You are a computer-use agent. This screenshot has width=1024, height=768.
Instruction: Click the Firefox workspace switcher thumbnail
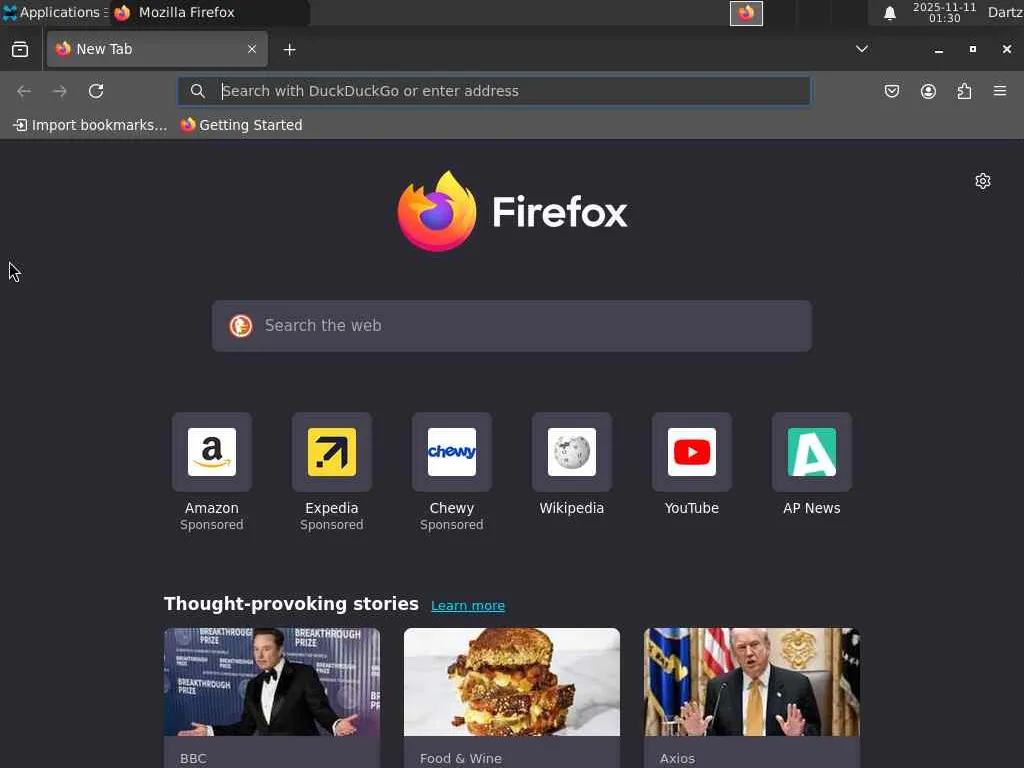click(746, 13)
